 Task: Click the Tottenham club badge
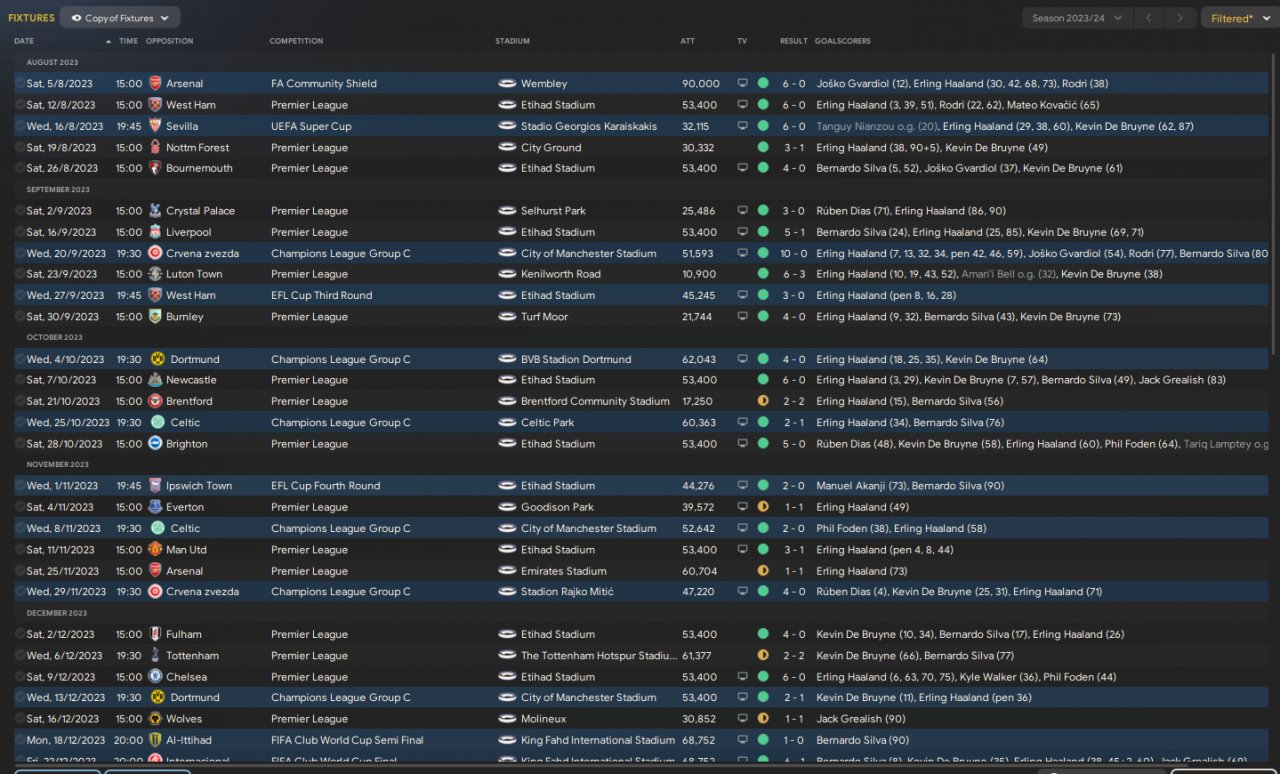click(x=155, y=656)
